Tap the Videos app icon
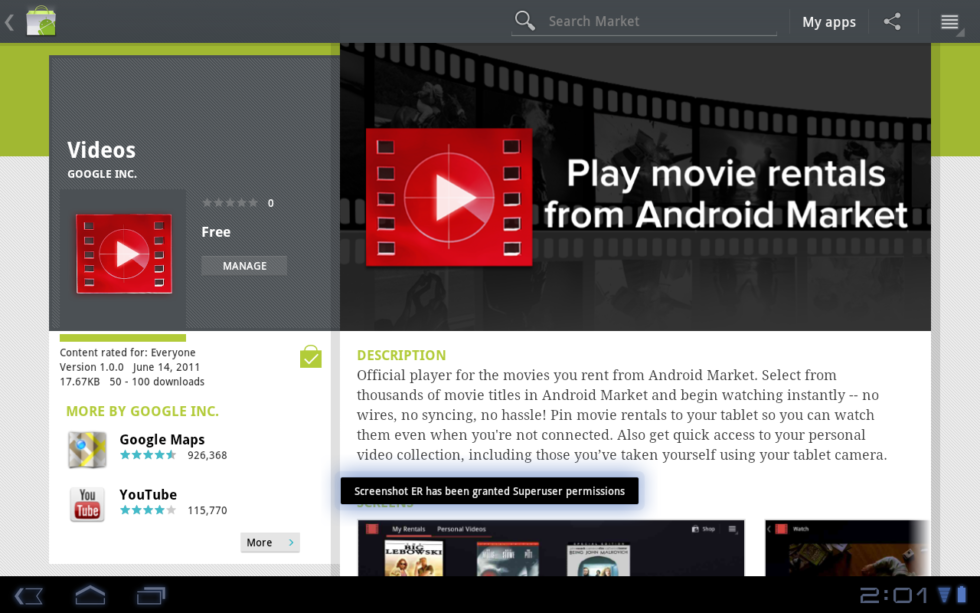The width and height of the screenshot is (980, 613). click(125, 254)
